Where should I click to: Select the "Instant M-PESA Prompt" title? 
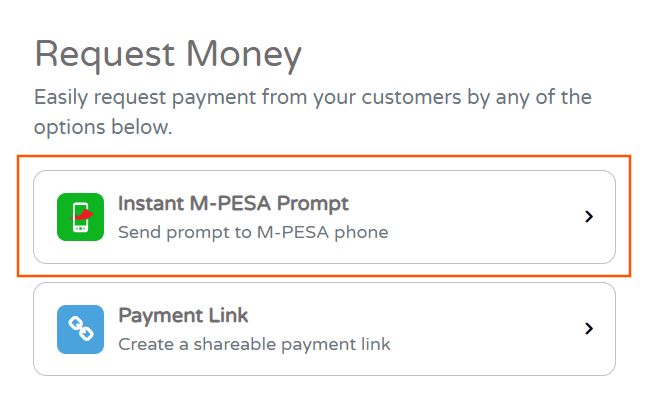[x=233, y=204]
